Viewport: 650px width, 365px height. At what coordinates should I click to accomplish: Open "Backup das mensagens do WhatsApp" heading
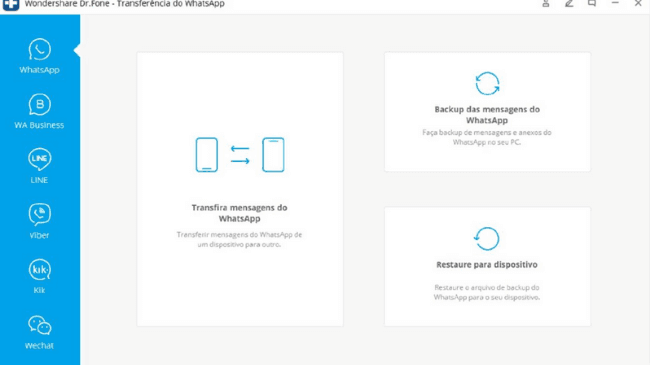pyautogui.click(x=487, y=114)
